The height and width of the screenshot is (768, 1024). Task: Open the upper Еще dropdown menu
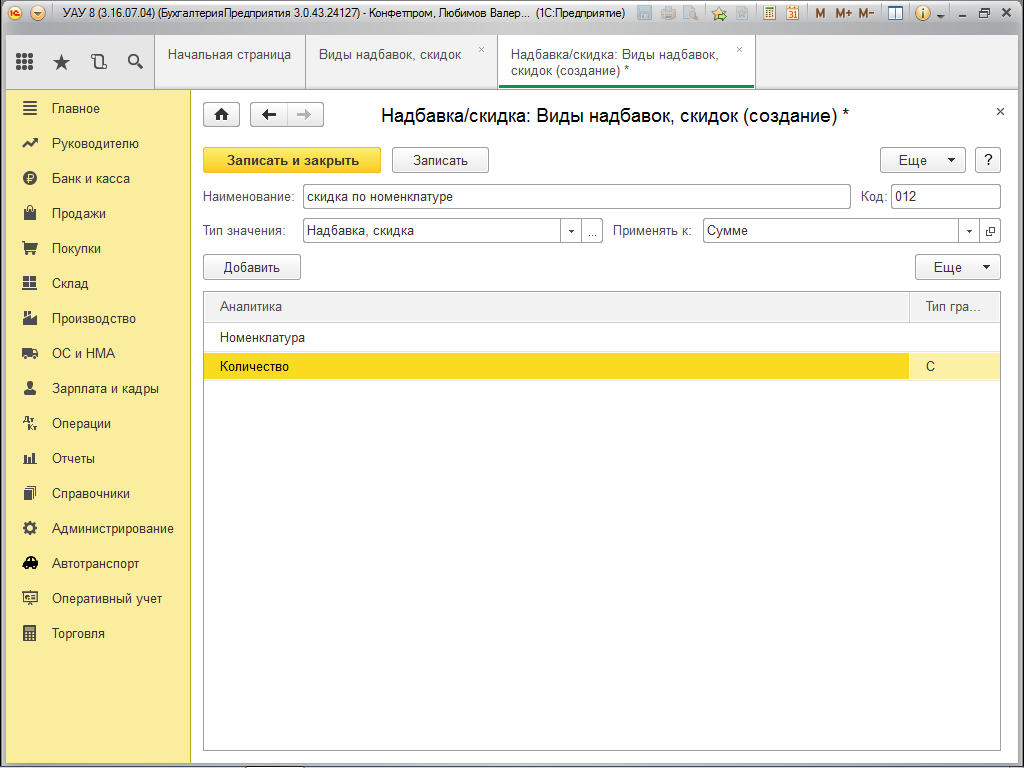(x=922, y=160)
